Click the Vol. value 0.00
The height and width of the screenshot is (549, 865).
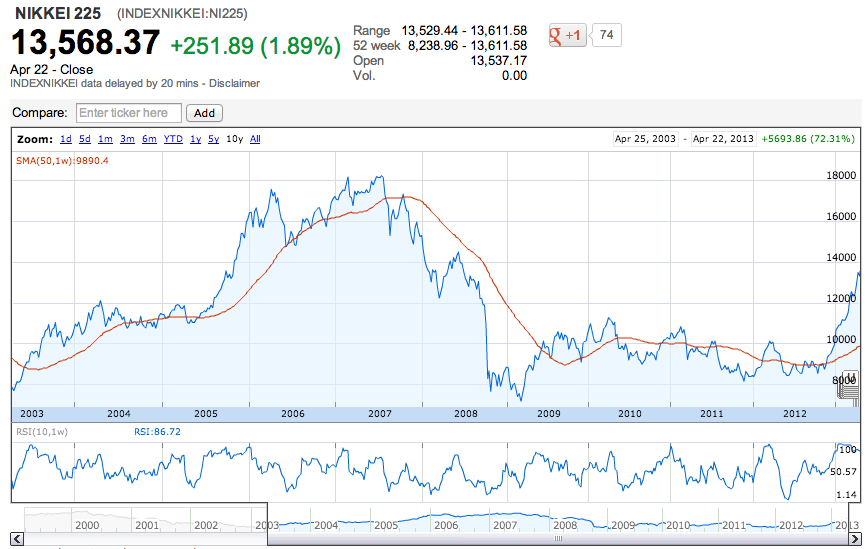click(514, 76)
